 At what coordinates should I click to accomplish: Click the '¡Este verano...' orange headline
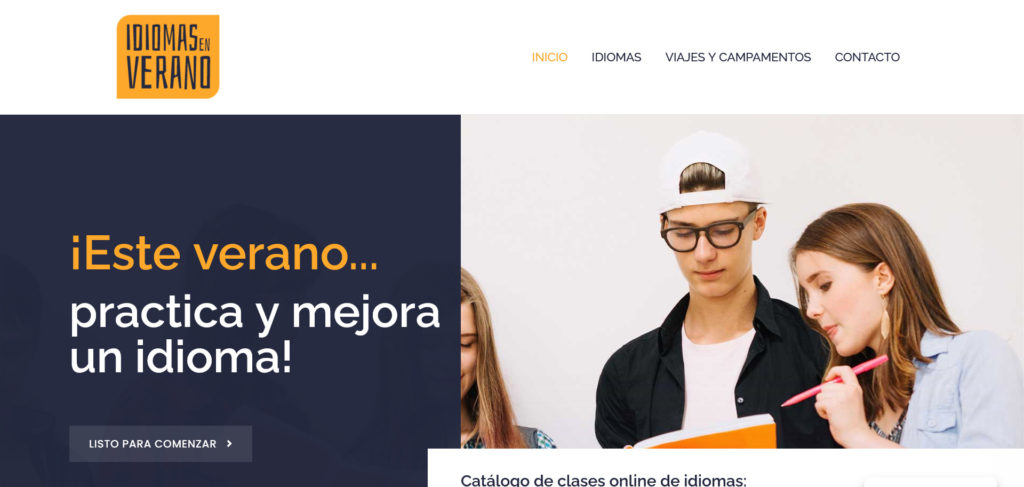pos(224,255)
